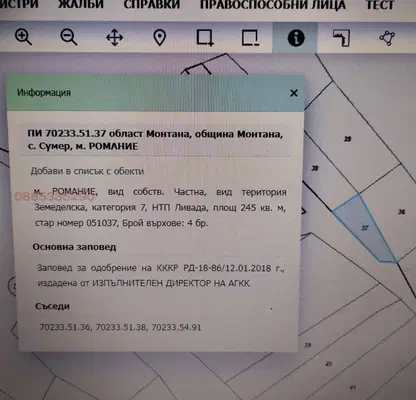This screenshot has height=400, width=416.
Task: Click the Информация popup title
Action: tap(44, 93)
